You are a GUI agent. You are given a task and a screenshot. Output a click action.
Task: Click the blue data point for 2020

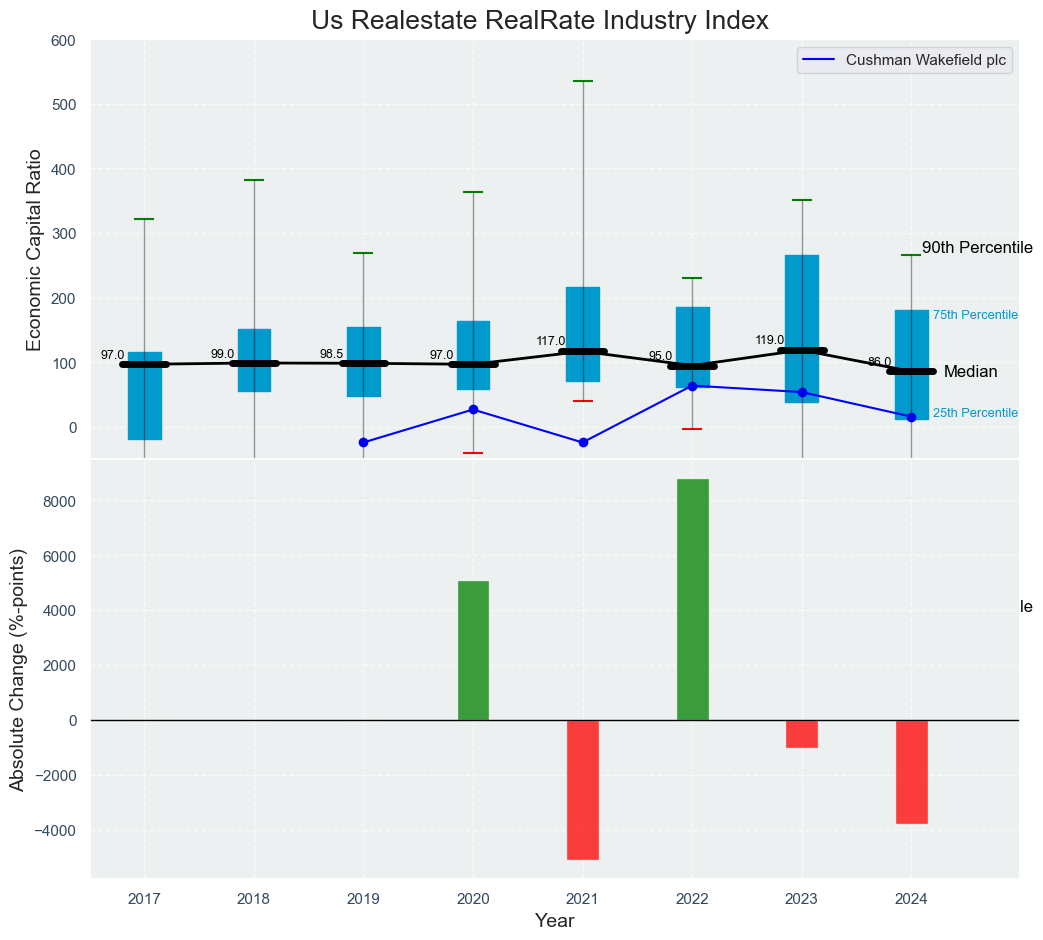[x=473, y=409]
